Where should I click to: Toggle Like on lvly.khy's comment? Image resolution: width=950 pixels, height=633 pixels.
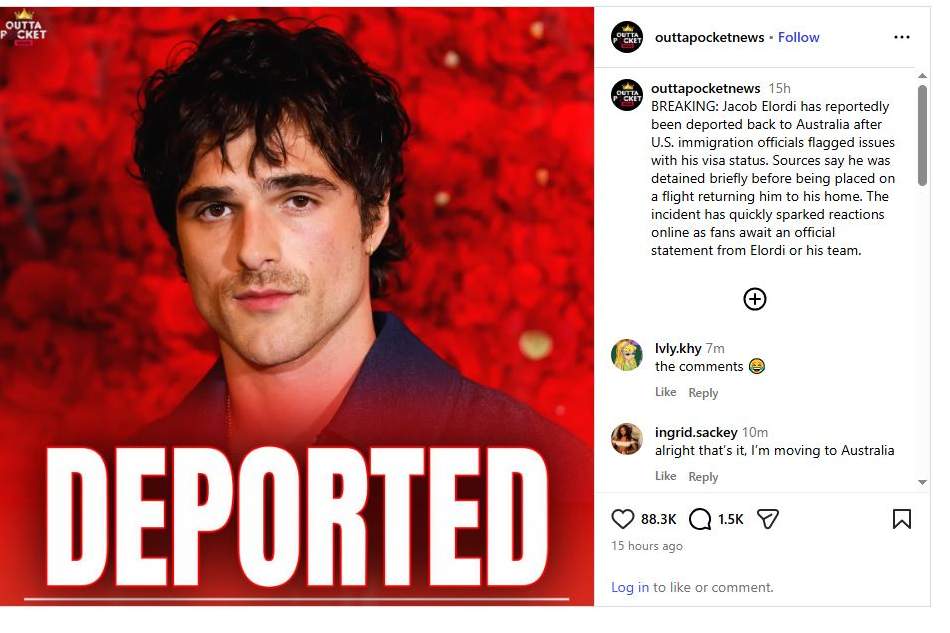tap(665, 392)
